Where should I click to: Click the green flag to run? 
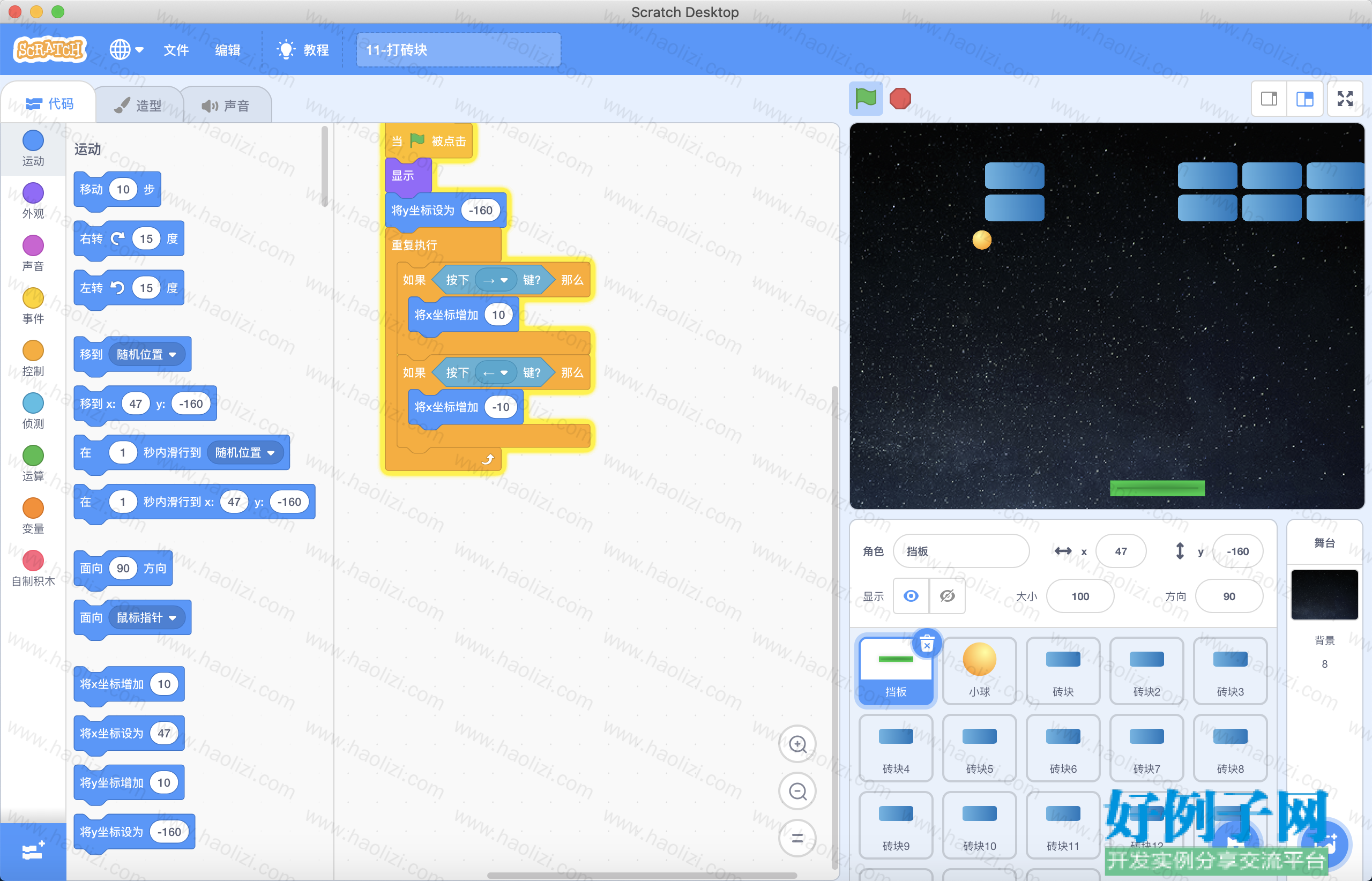(865, 99)
